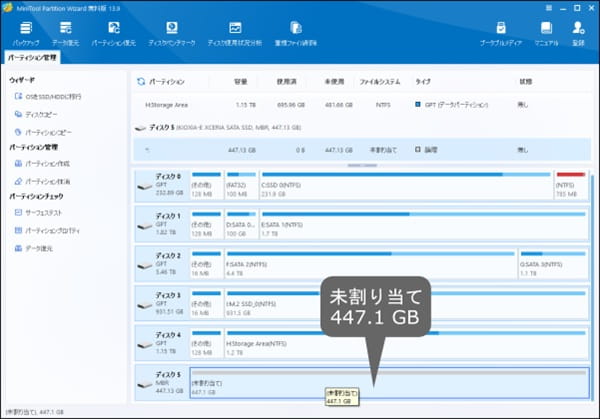Sort by ファイルシステム column header
Image resolution: width=600 pixels, height=419 pixels.
(380, 82)
